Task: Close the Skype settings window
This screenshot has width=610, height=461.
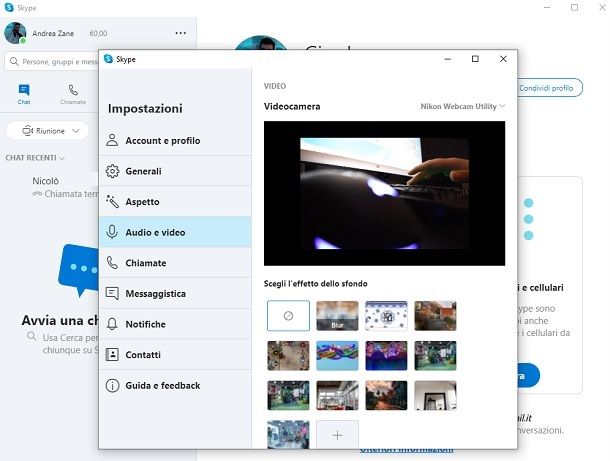Action: 503,59
